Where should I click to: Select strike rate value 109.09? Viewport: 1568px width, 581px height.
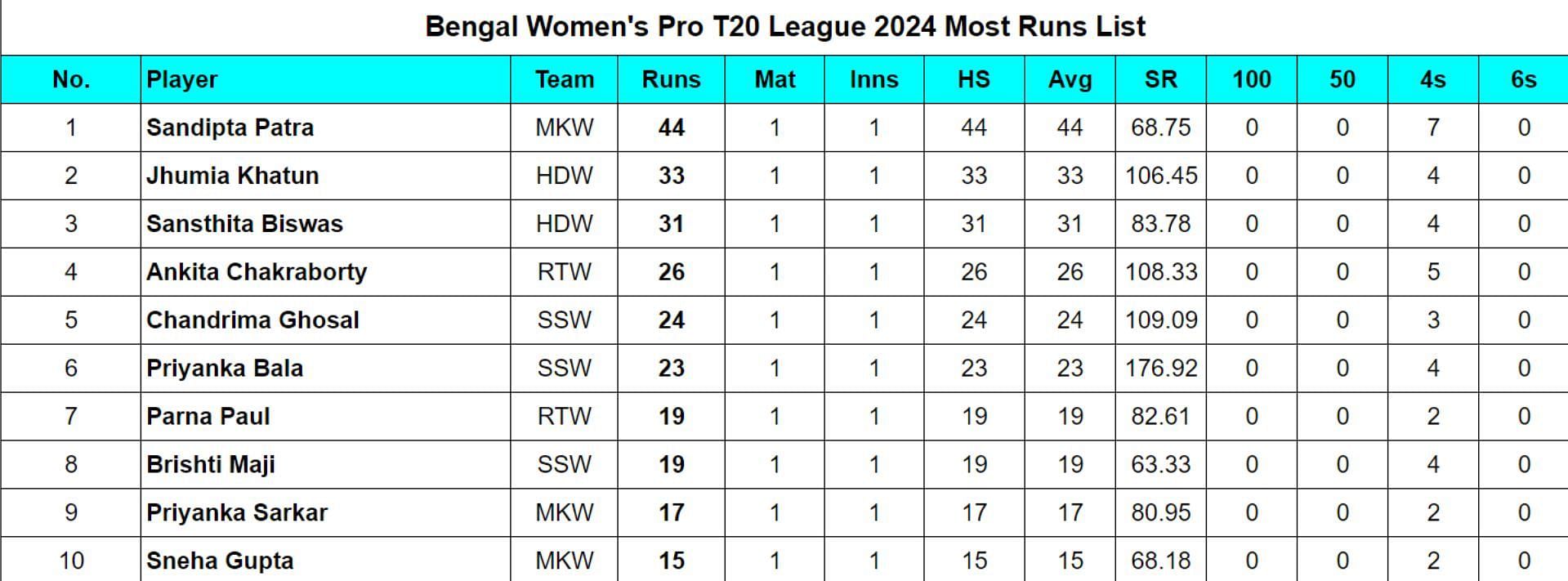pos(1160,320)
